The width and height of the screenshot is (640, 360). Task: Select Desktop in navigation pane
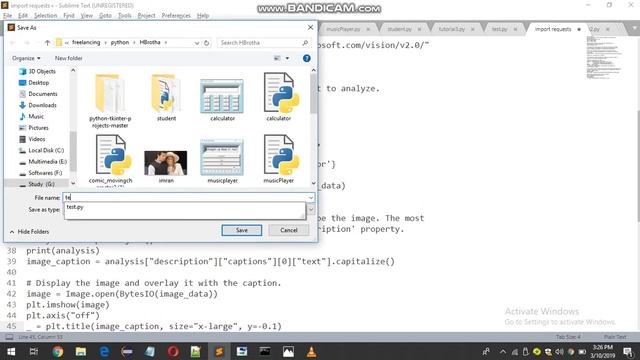coord(34,83)
